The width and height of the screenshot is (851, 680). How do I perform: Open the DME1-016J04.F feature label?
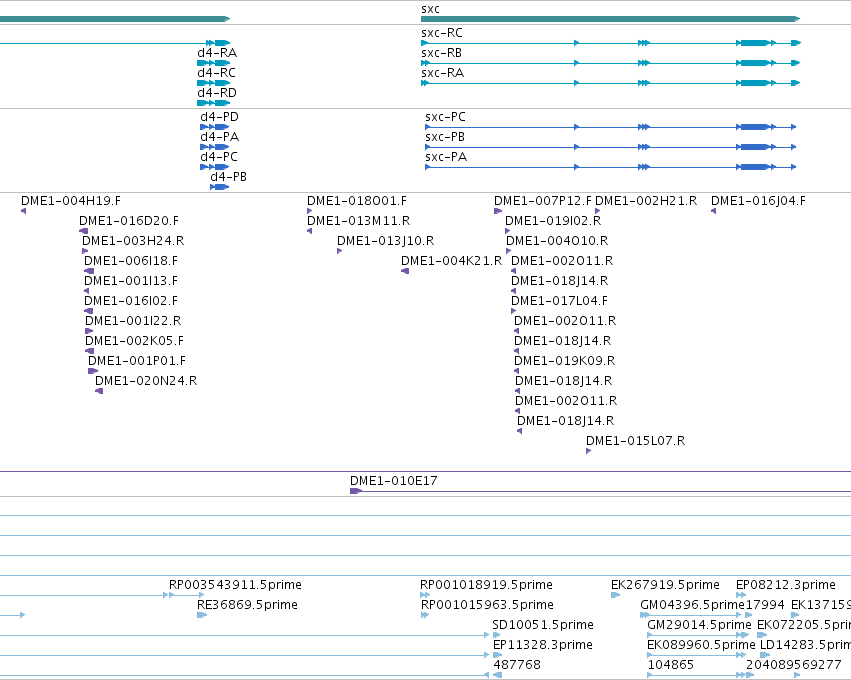758,201
